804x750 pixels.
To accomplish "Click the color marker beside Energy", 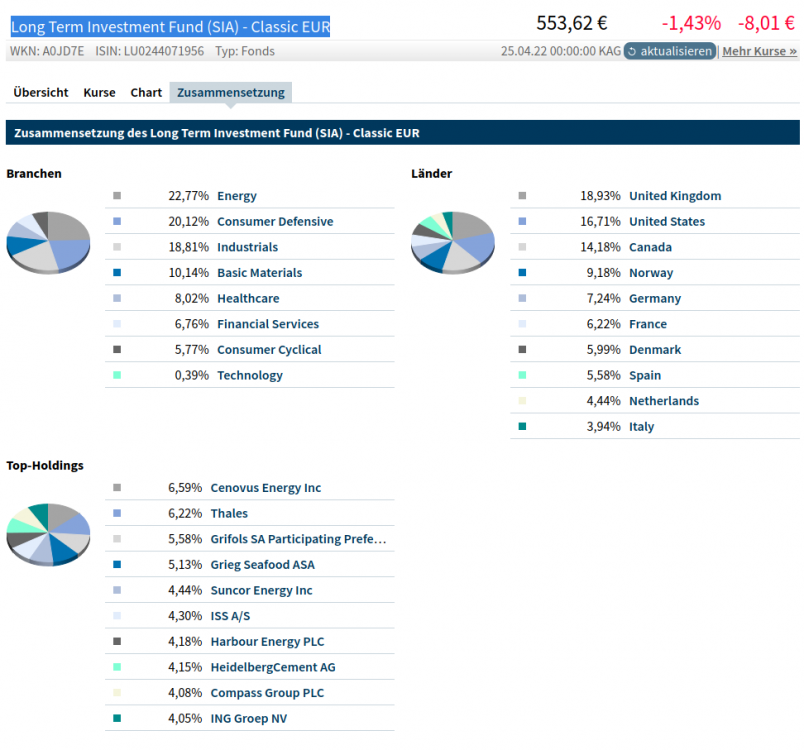I will (116, 195).
